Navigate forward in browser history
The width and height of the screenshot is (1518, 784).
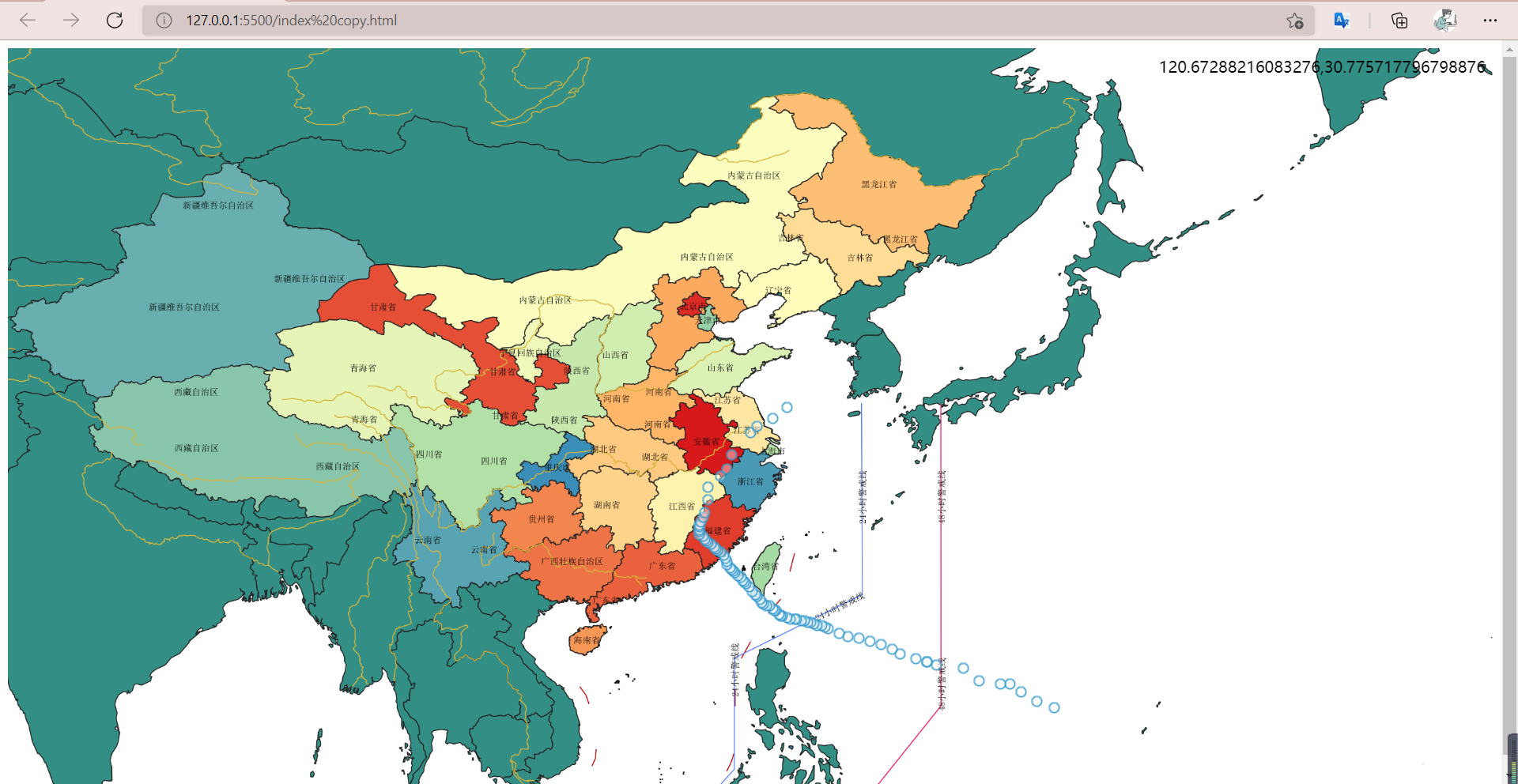point(71,21)
